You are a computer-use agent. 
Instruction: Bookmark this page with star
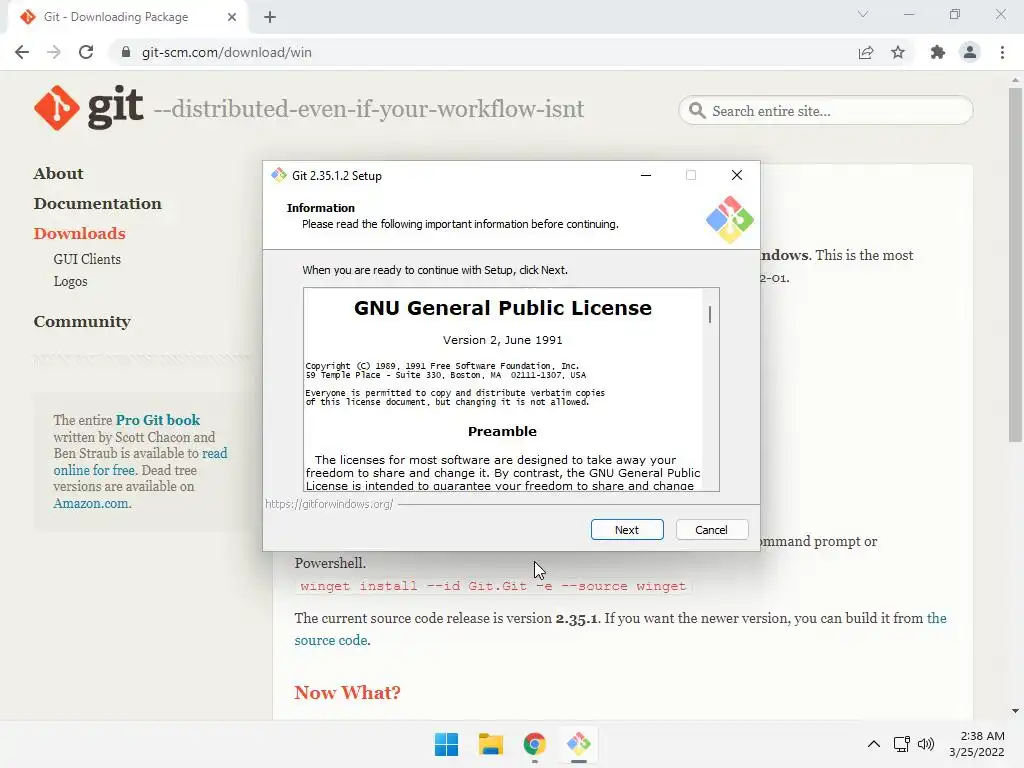(x=898, y=52)
